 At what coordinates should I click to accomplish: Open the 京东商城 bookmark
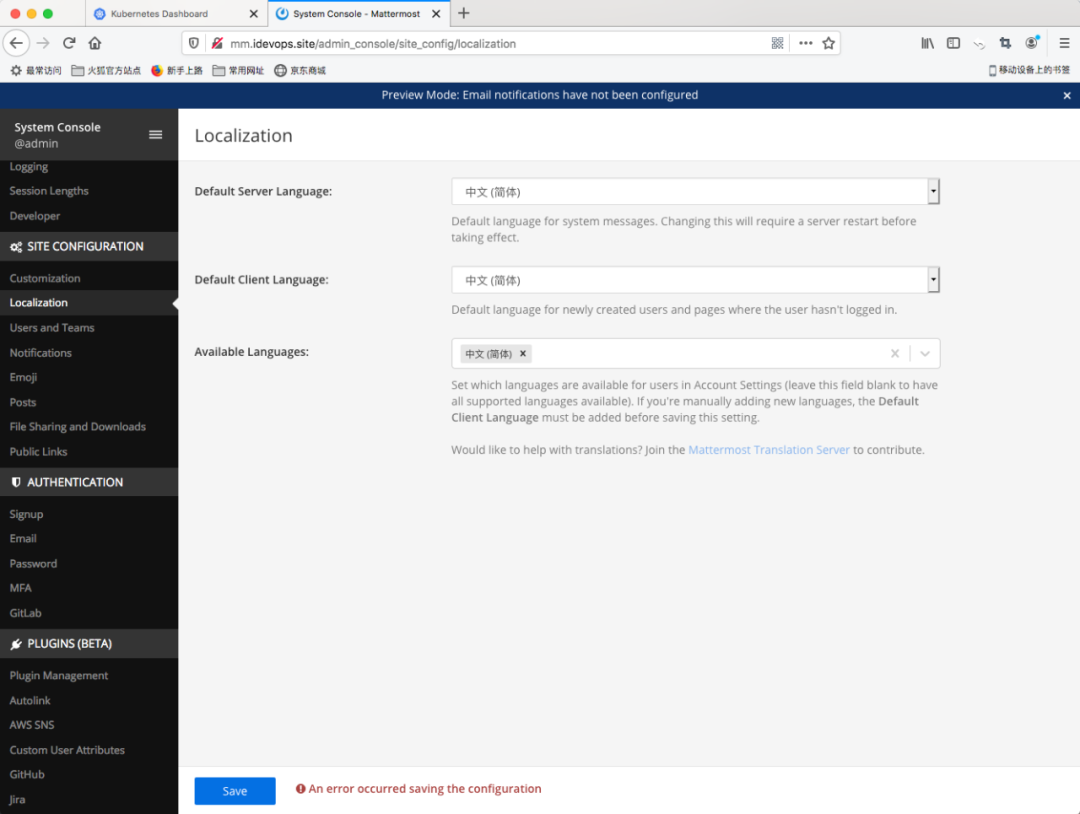300,70
